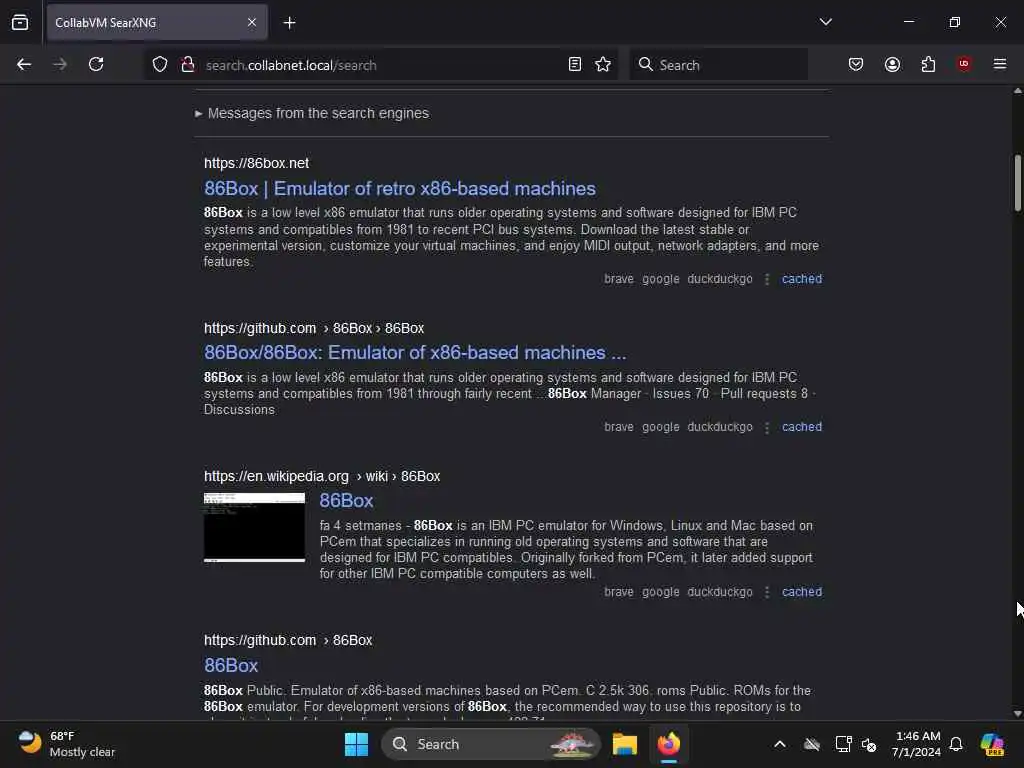Image resolution: width=1024 pixels, height=768 pixels.
Task: Open the github.com 86Box organization result title
Action: pyautogui.click(x=231, y=665)
